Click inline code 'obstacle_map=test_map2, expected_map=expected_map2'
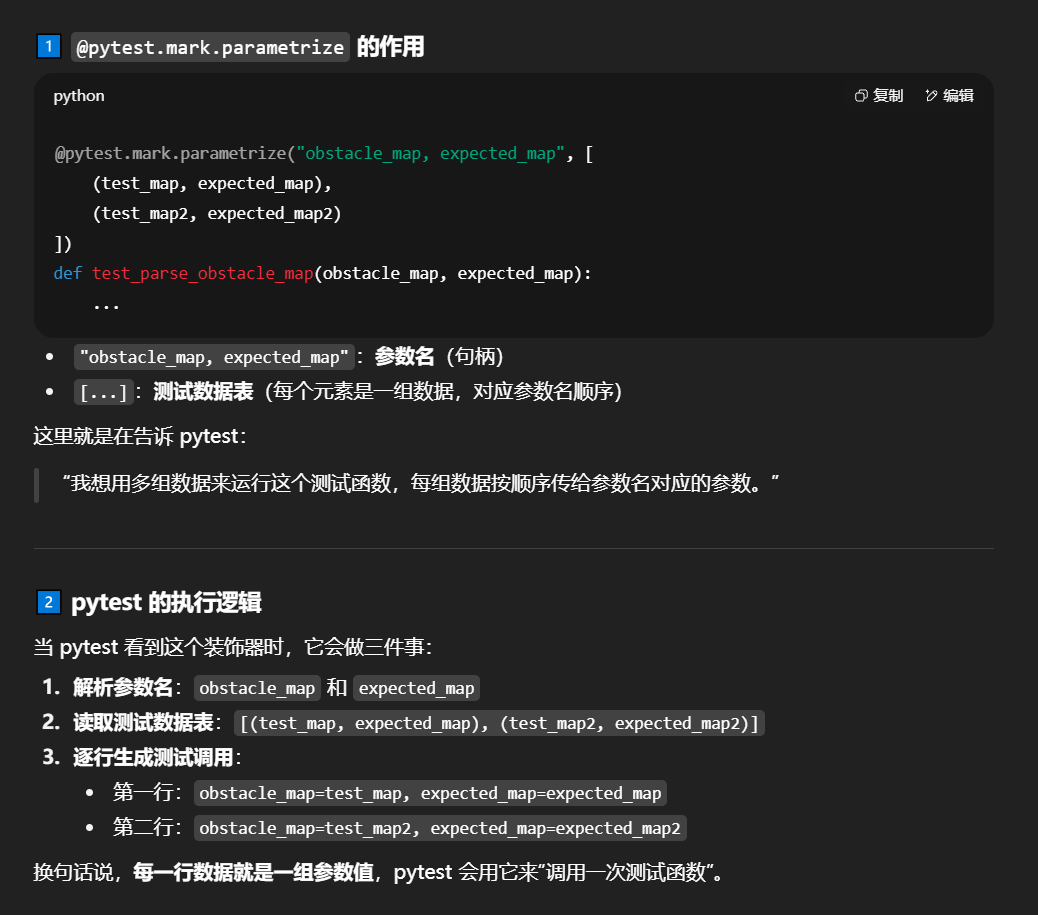 (x=440, y=828)
